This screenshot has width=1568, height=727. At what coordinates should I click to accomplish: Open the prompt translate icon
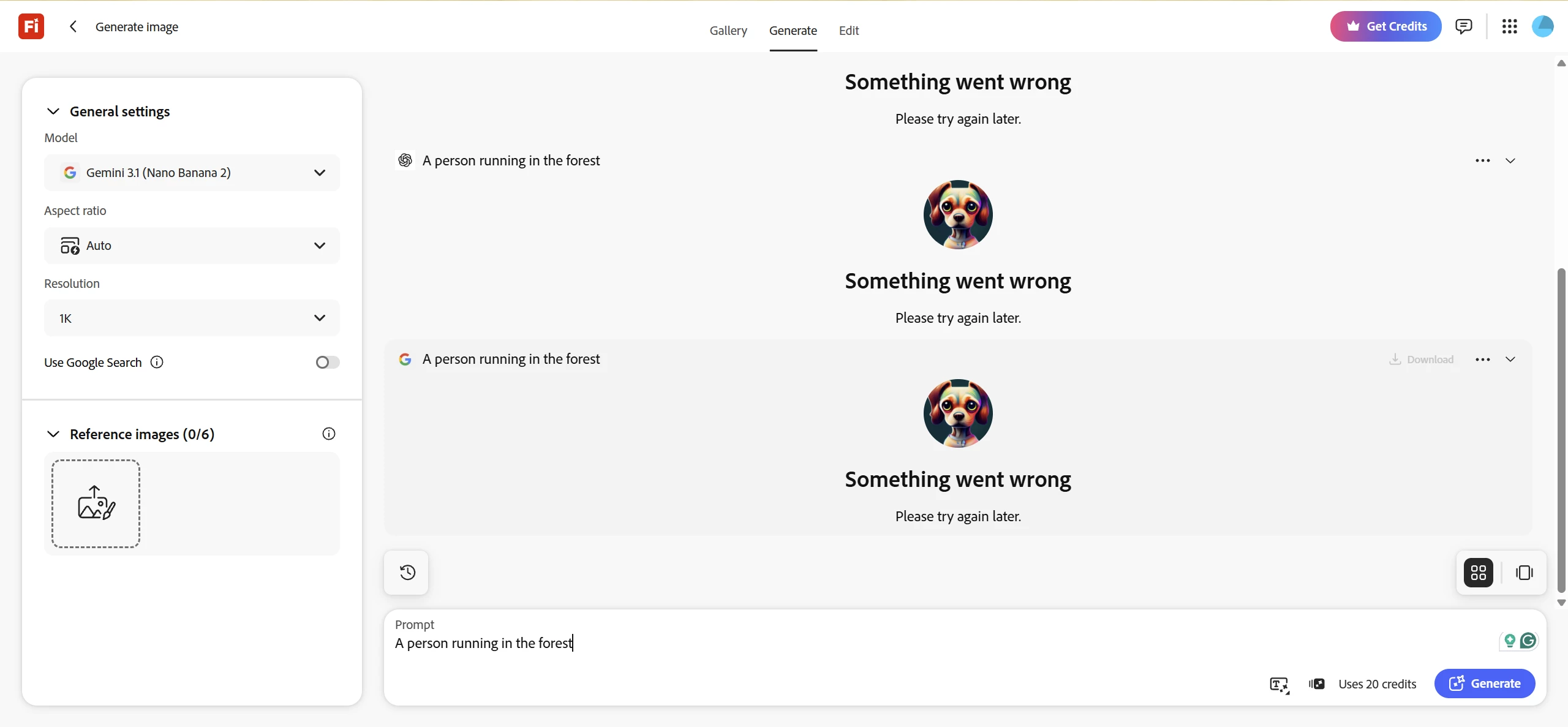tap(1279, 684)
